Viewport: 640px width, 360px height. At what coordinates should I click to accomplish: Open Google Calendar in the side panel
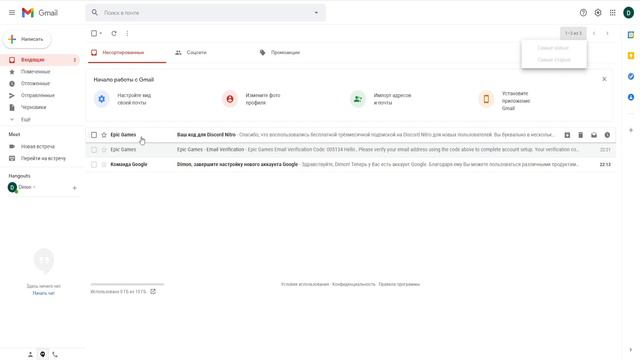coord(631,35)
